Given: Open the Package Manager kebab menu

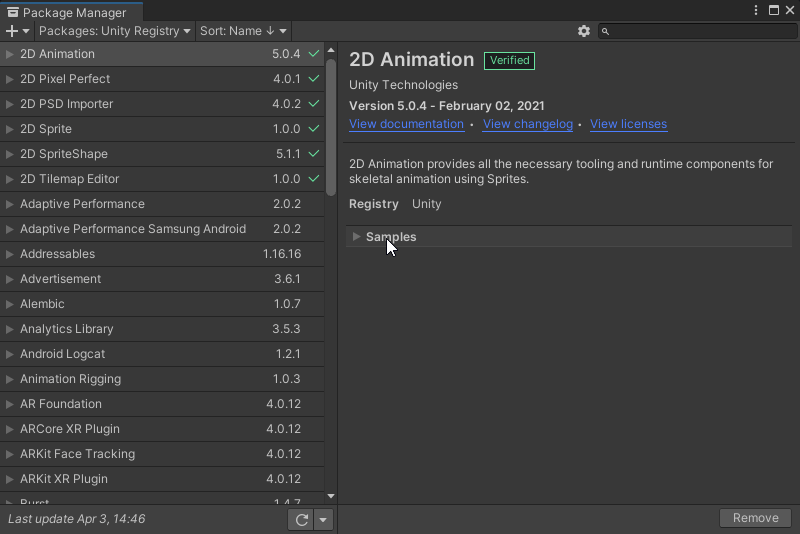Looking at the screenshot, I should (756, 10).
